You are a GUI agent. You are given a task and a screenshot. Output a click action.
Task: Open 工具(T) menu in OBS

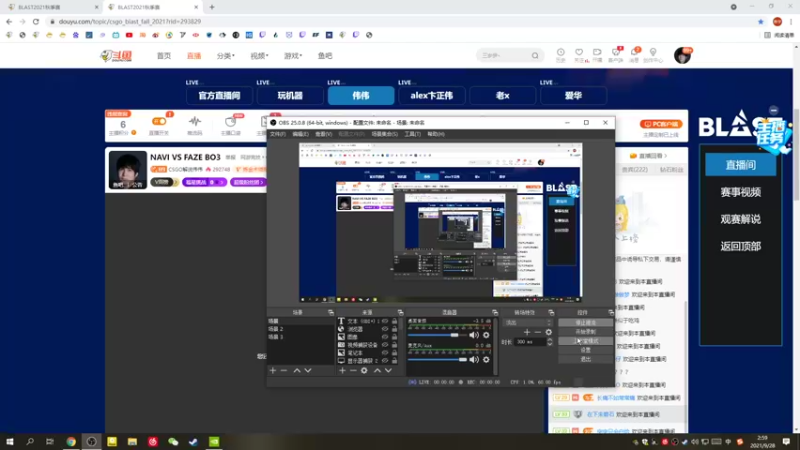coord(412,134)
